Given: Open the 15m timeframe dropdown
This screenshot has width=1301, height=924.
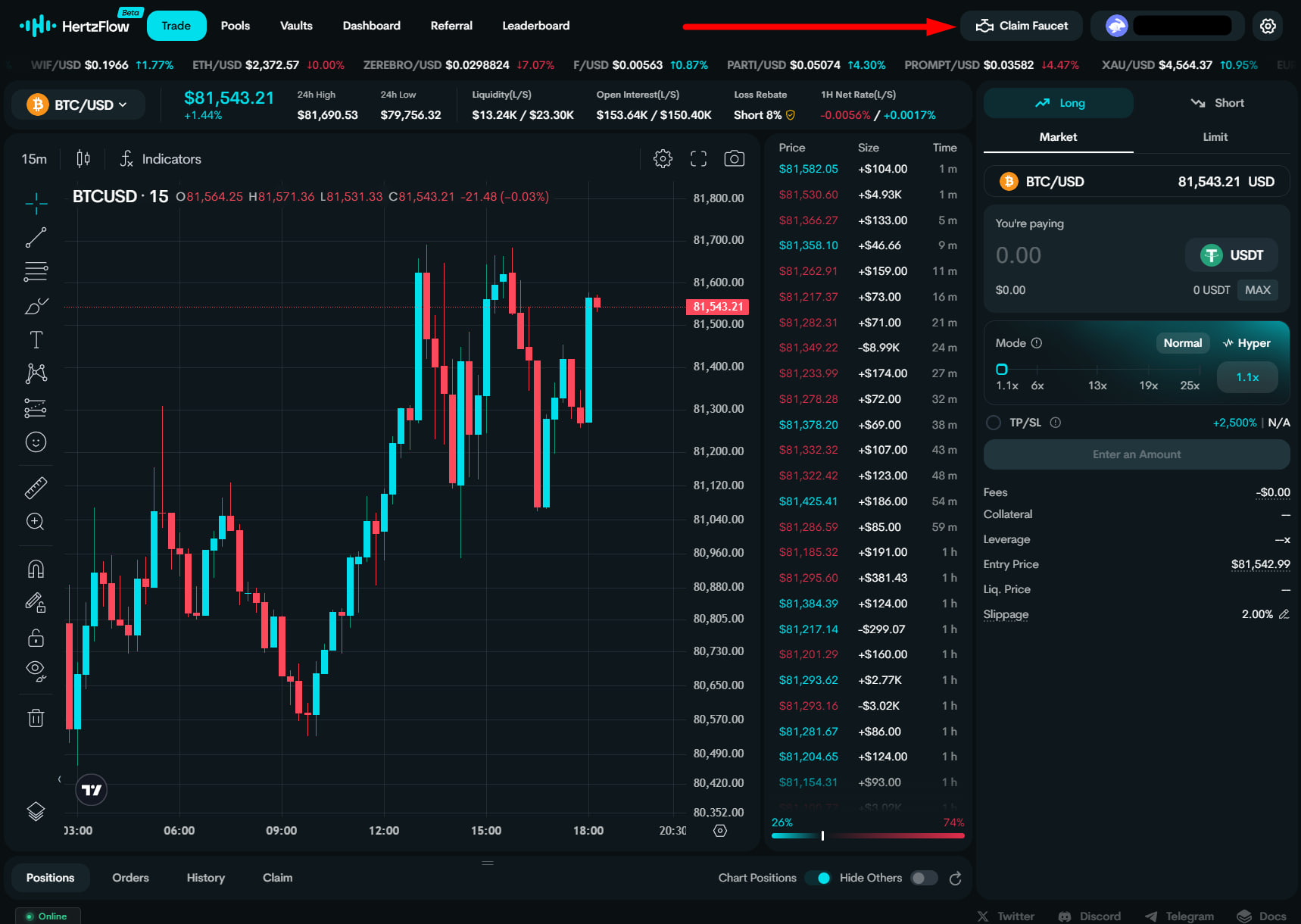Looking at the screenshot, I should pos(34,159).
